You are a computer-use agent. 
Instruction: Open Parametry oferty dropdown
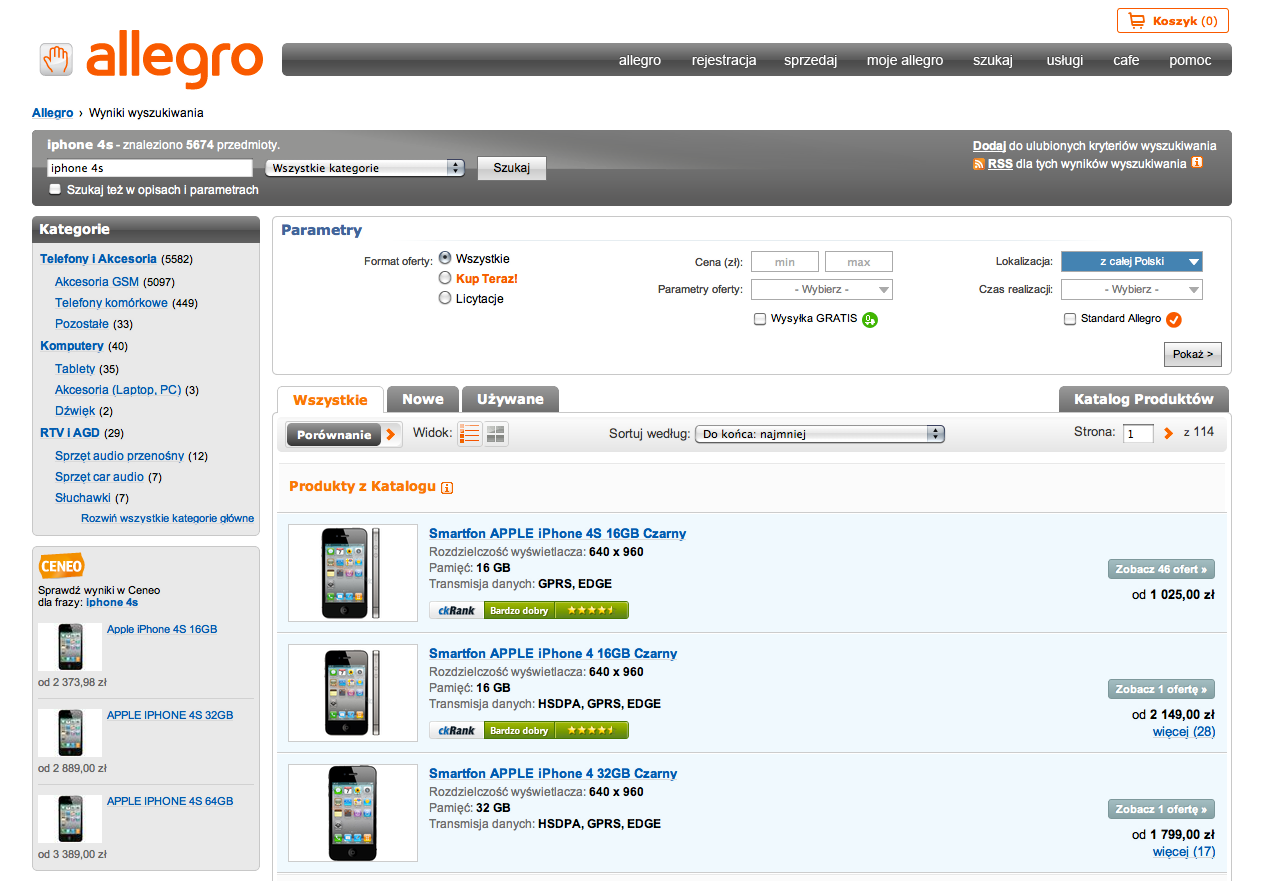(822, 289)
